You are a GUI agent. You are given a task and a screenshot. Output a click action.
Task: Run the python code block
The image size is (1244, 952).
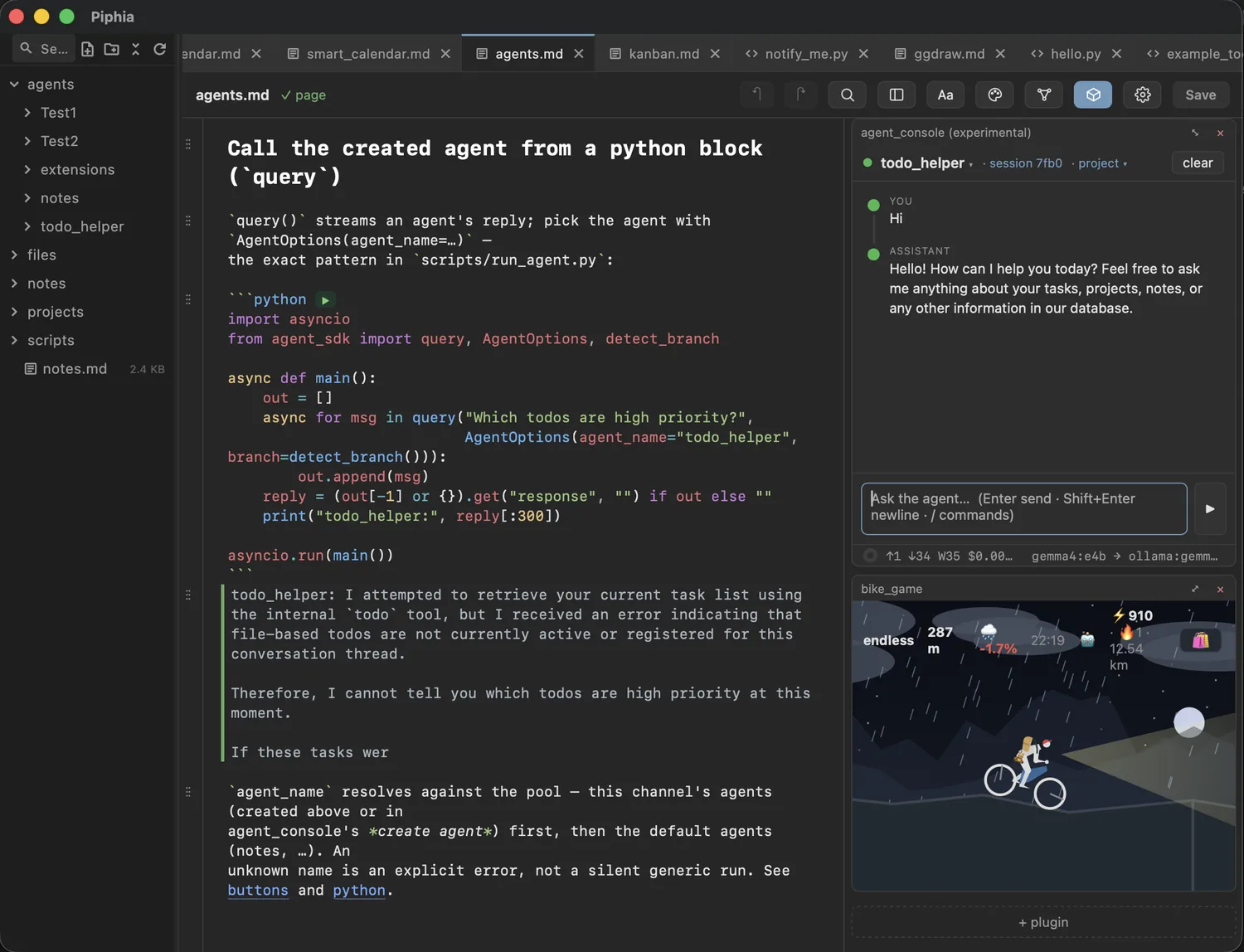pos(325,300)
